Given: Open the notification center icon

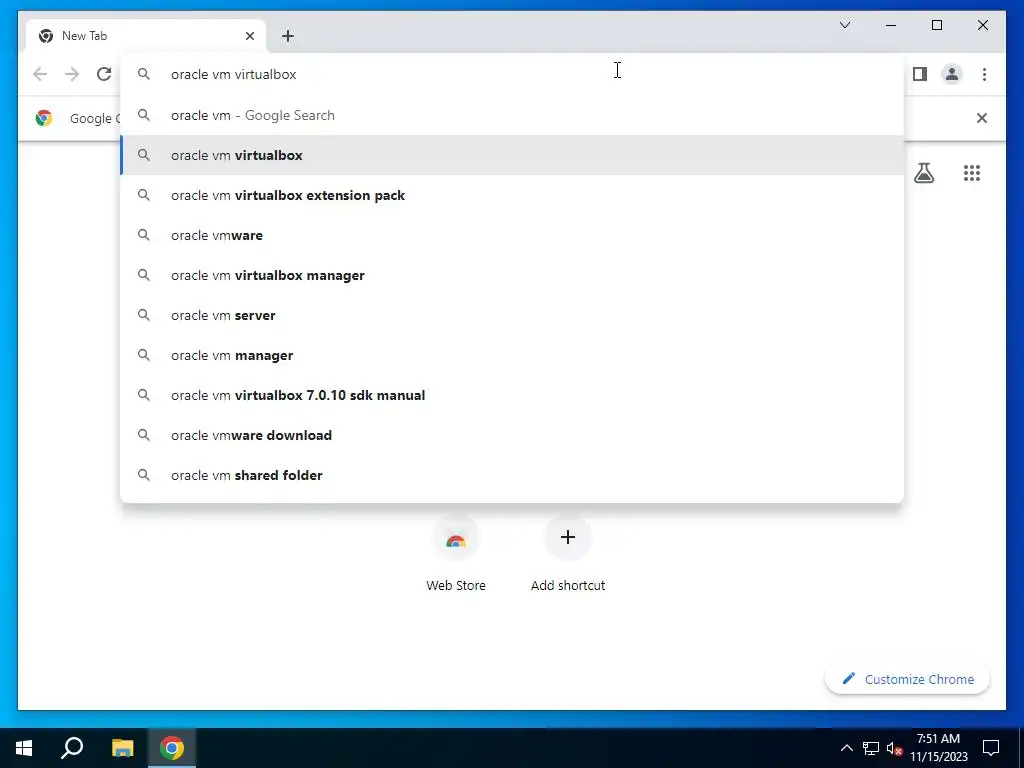Looking at the screenshot, I should 991,748.
